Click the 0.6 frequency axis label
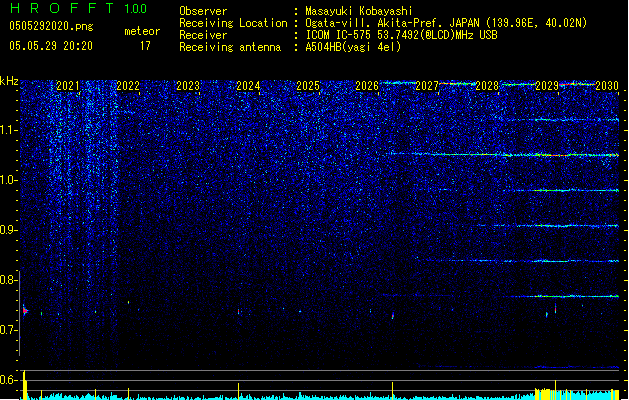629x400 pixels. [x=8, y=380]
